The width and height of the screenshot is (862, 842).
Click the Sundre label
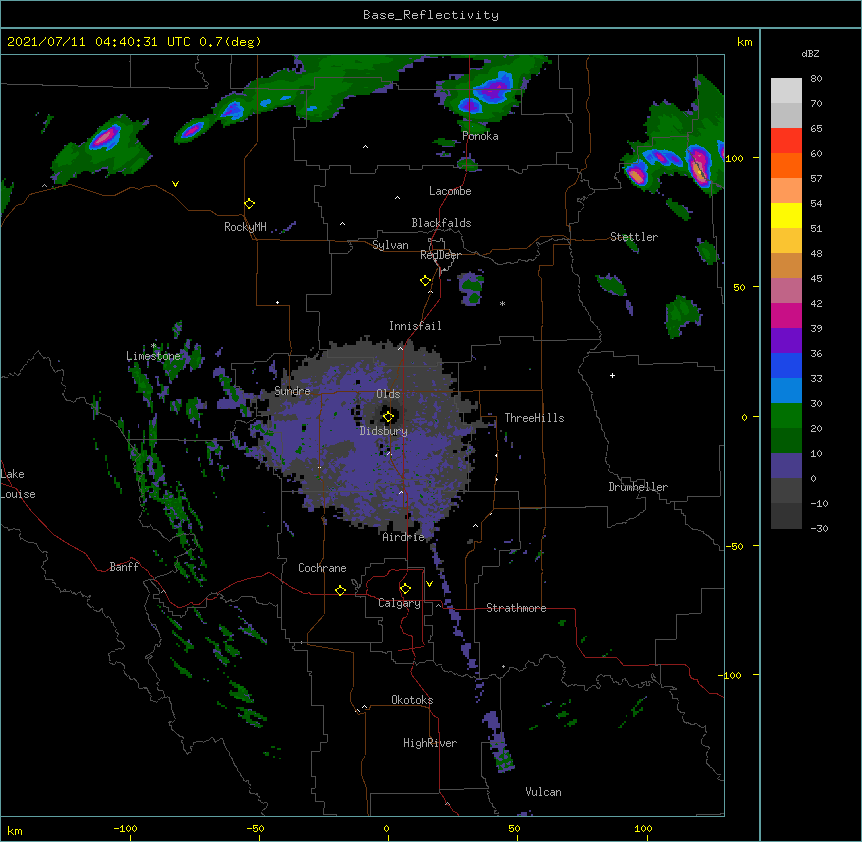[x=292, y=391]
